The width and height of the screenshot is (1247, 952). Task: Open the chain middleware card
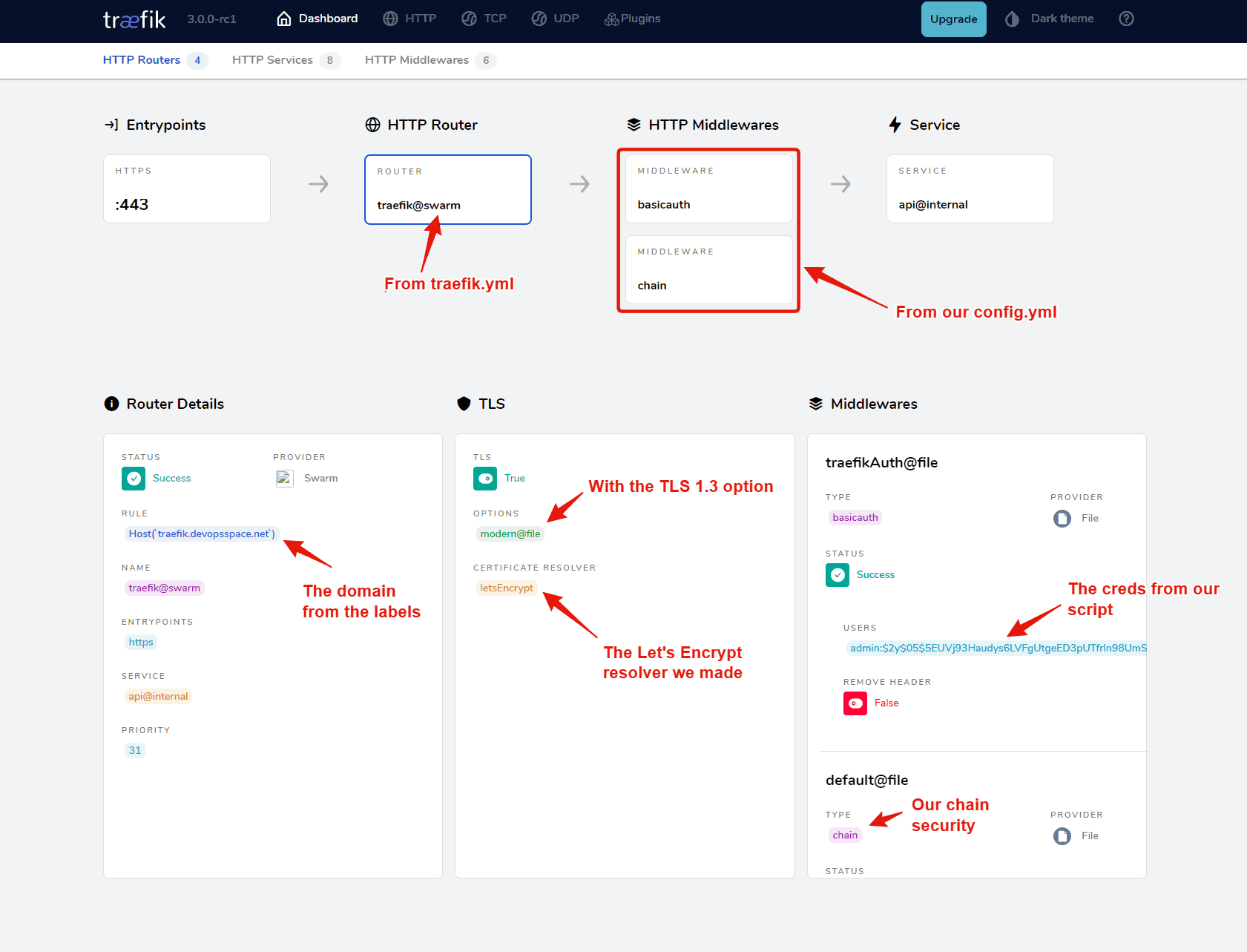(x=709, y=269)
